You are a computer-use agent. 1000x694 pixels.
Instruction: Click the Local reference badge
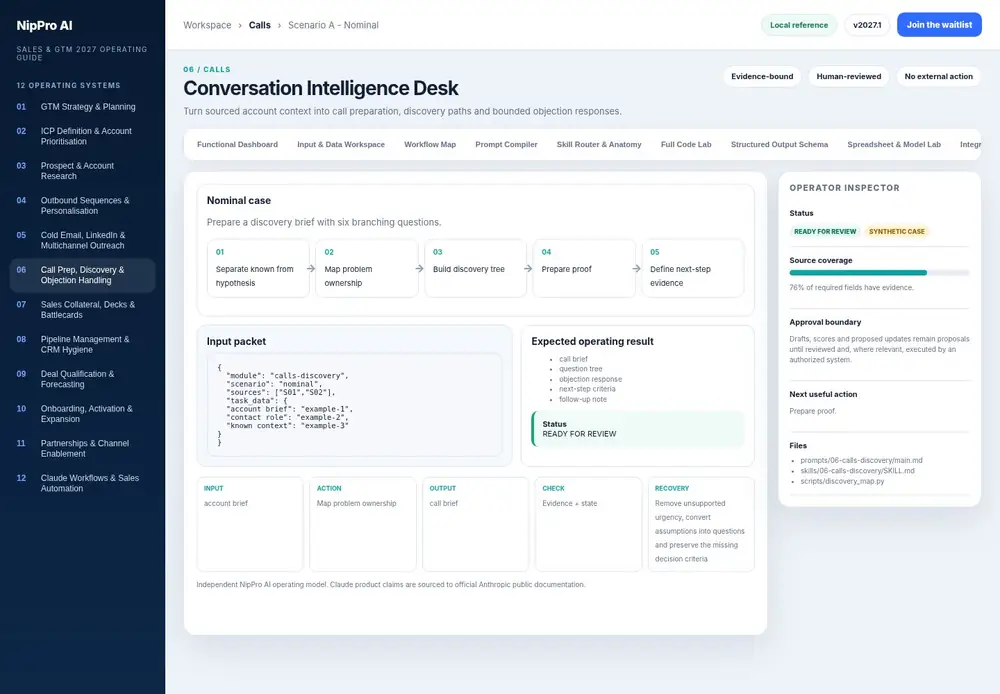click(x=798, y=25)
